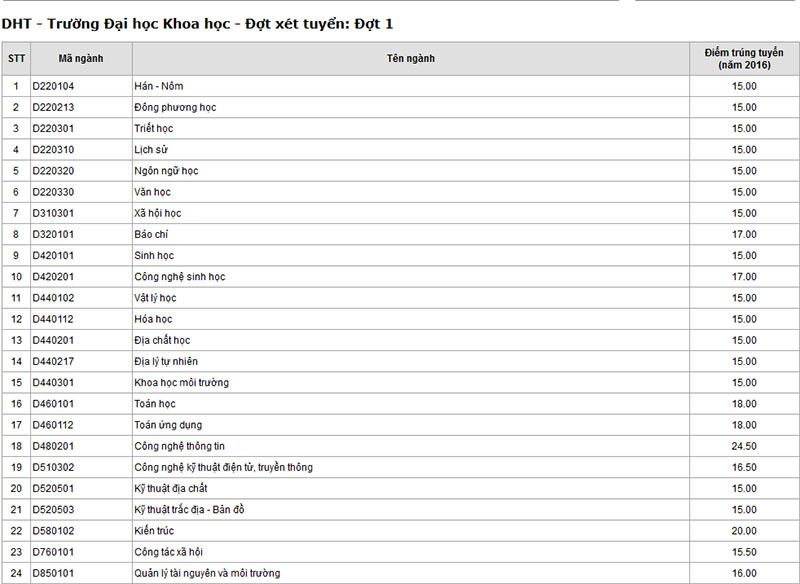Select the Công nghệ thông tin major
This screenshot has width=800, height=584.
click(180, 446)
